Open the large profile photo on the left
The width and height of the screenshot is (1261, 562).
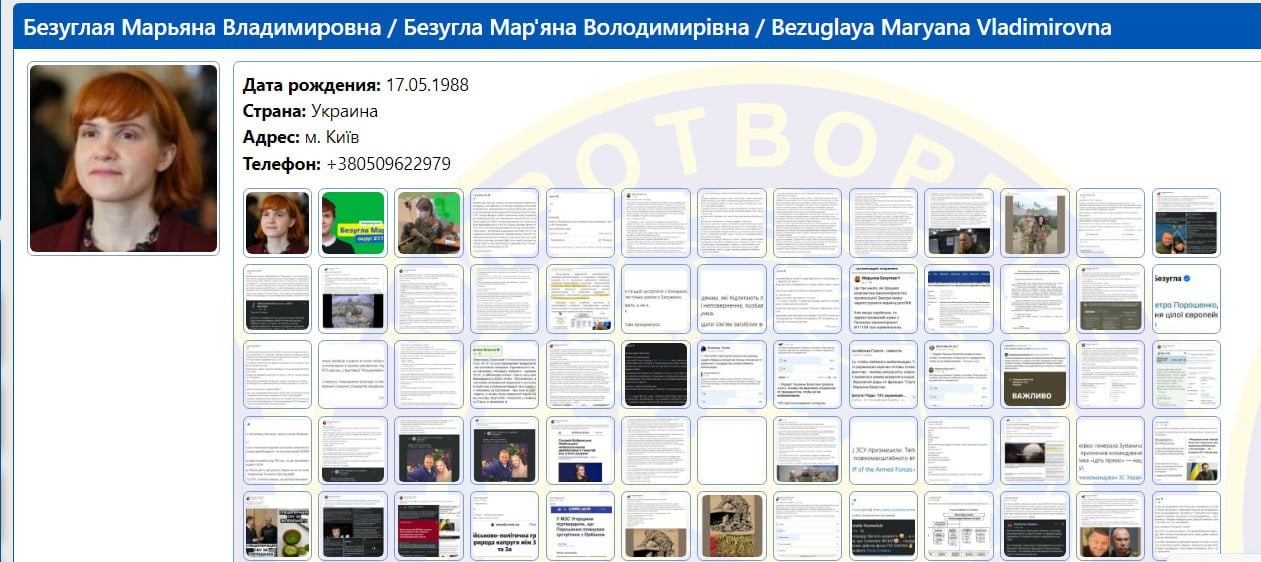(123, 158)
